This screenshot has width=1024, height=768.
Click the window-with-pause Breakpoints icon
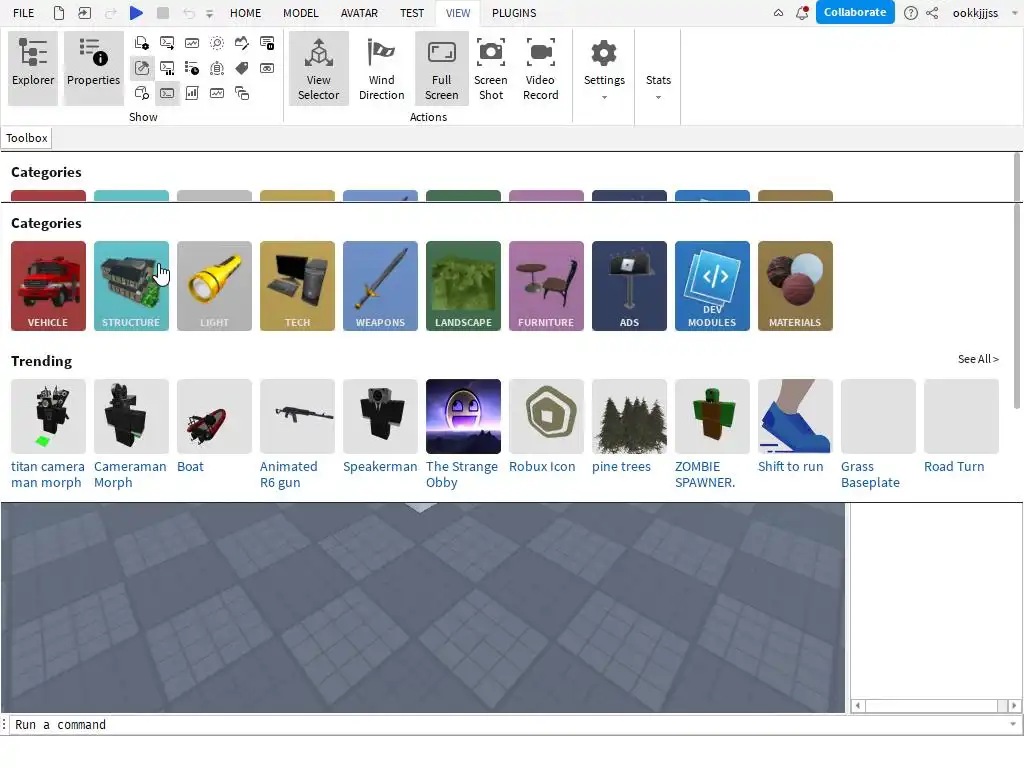pyautogui.click(x=267, y=43)
